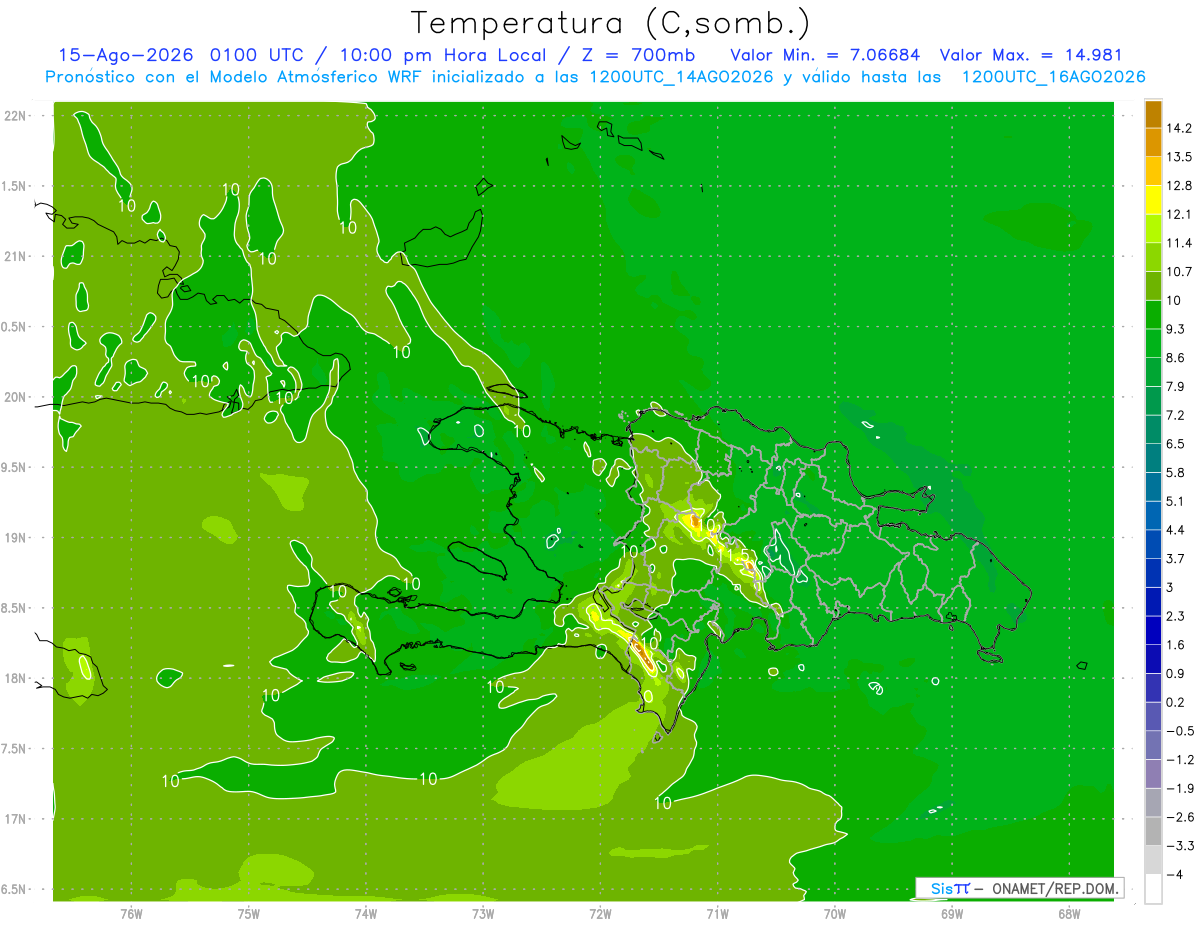1200x927 pixels.
Task: Click the '21N' latitude label
Action: (x=15, y=257)
